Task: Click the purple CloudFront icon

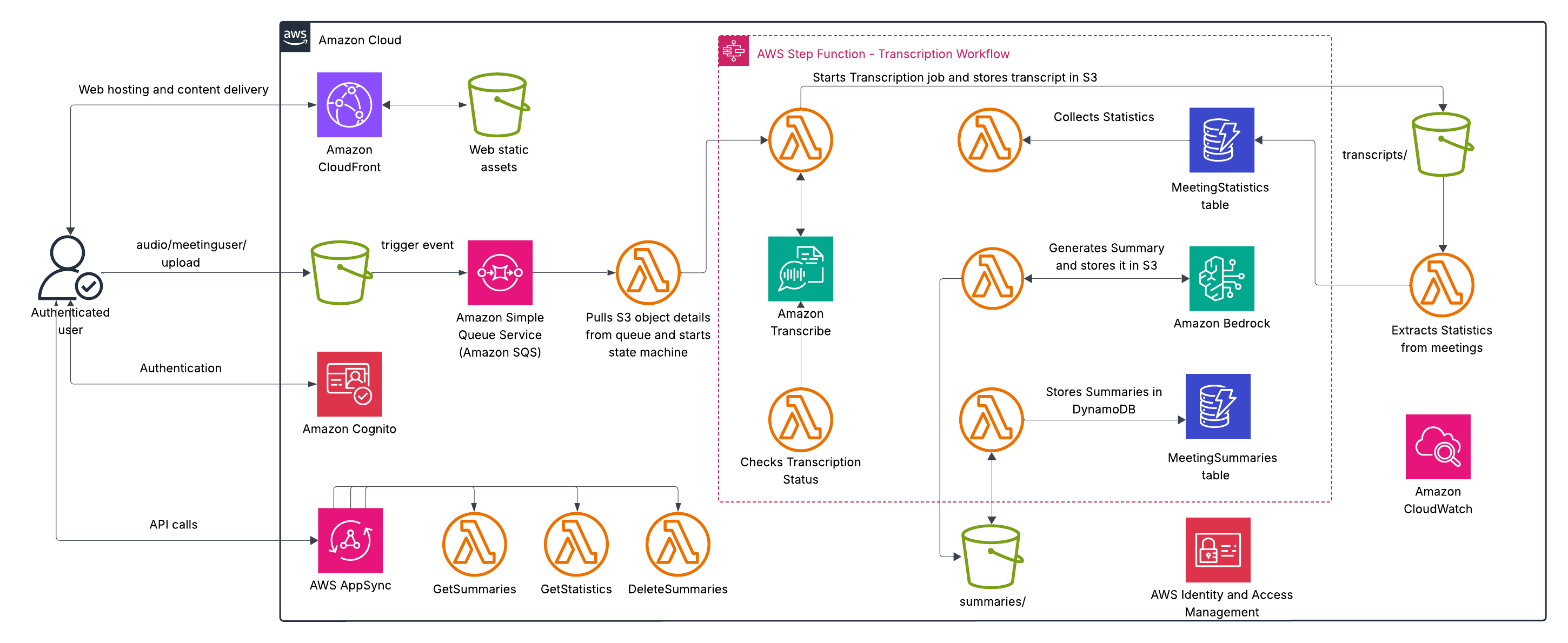Action: point(349,105)
